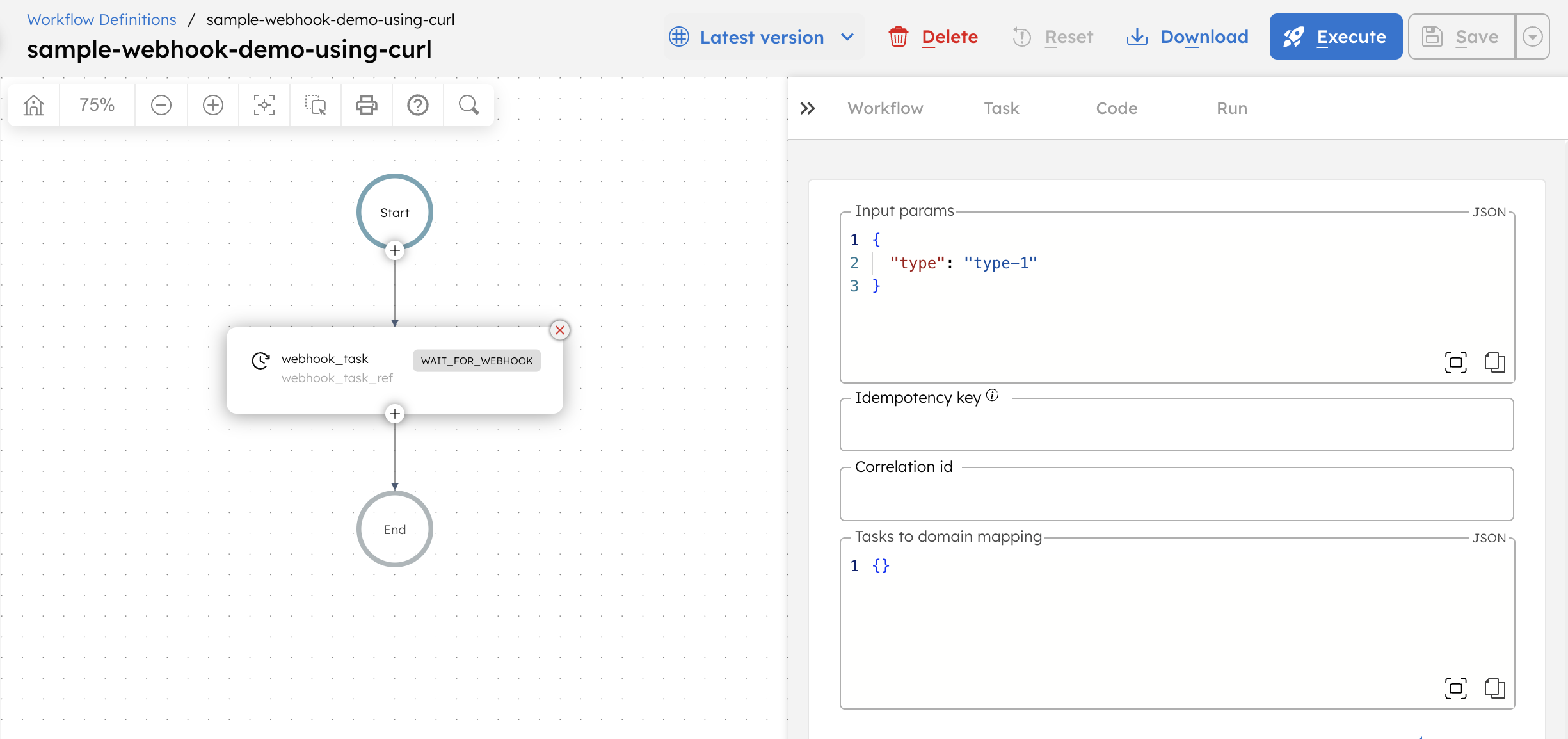1568x739 pixels.
Task: Remove webhook_task with red X button
Action: [560, 330]
